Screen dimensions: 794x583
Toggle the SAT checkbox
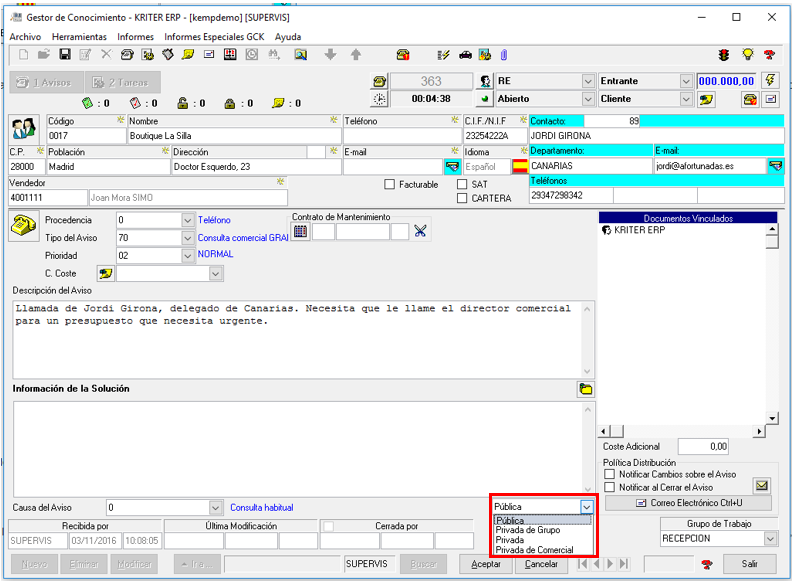pos(462,184)
